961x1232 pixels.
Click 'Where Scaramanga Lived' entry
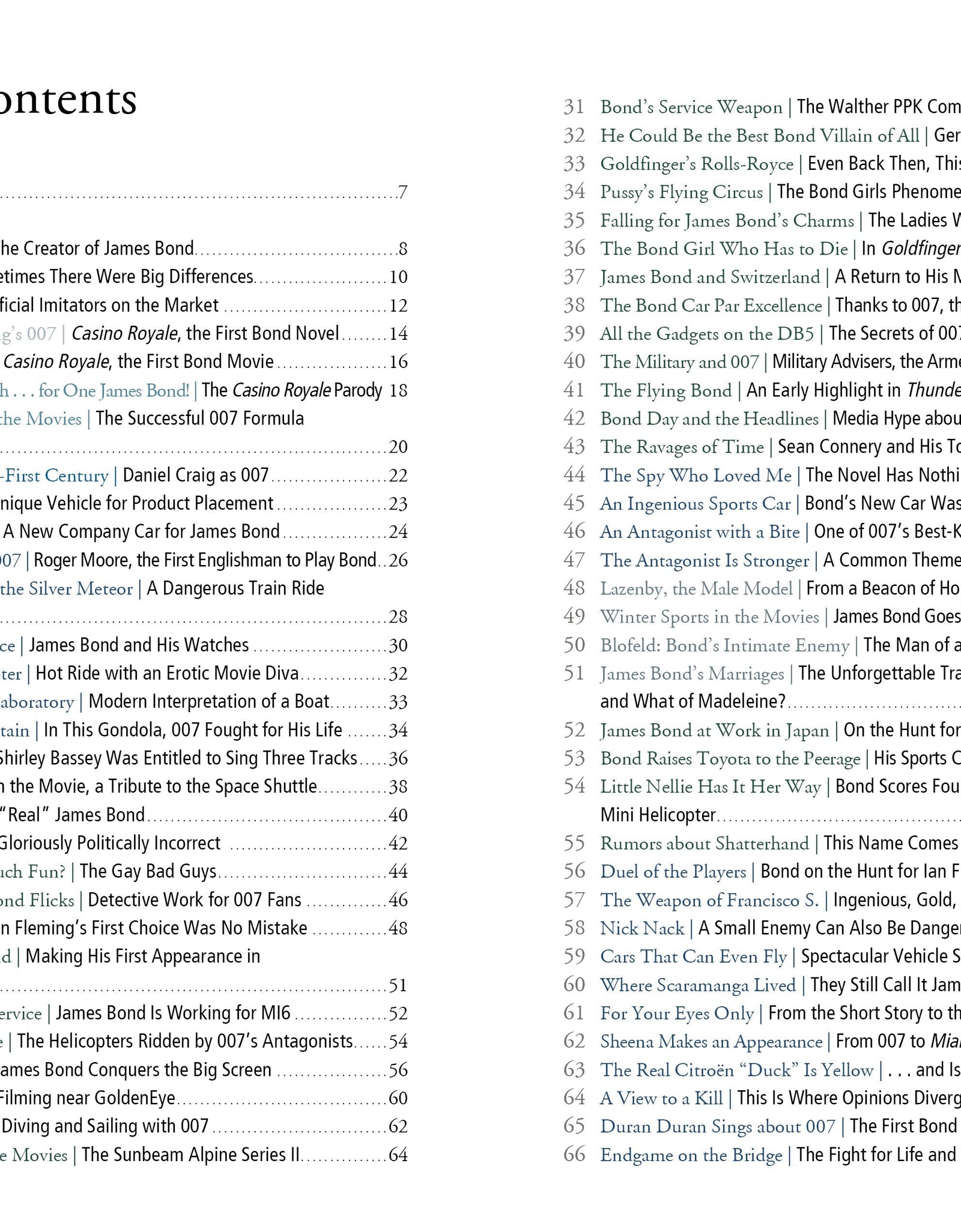[x=697, y=985]
